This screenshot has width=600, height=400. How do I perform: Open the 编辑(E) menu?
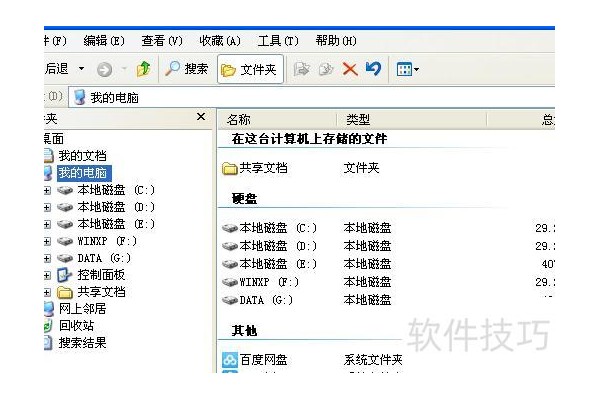click(104, 41)
